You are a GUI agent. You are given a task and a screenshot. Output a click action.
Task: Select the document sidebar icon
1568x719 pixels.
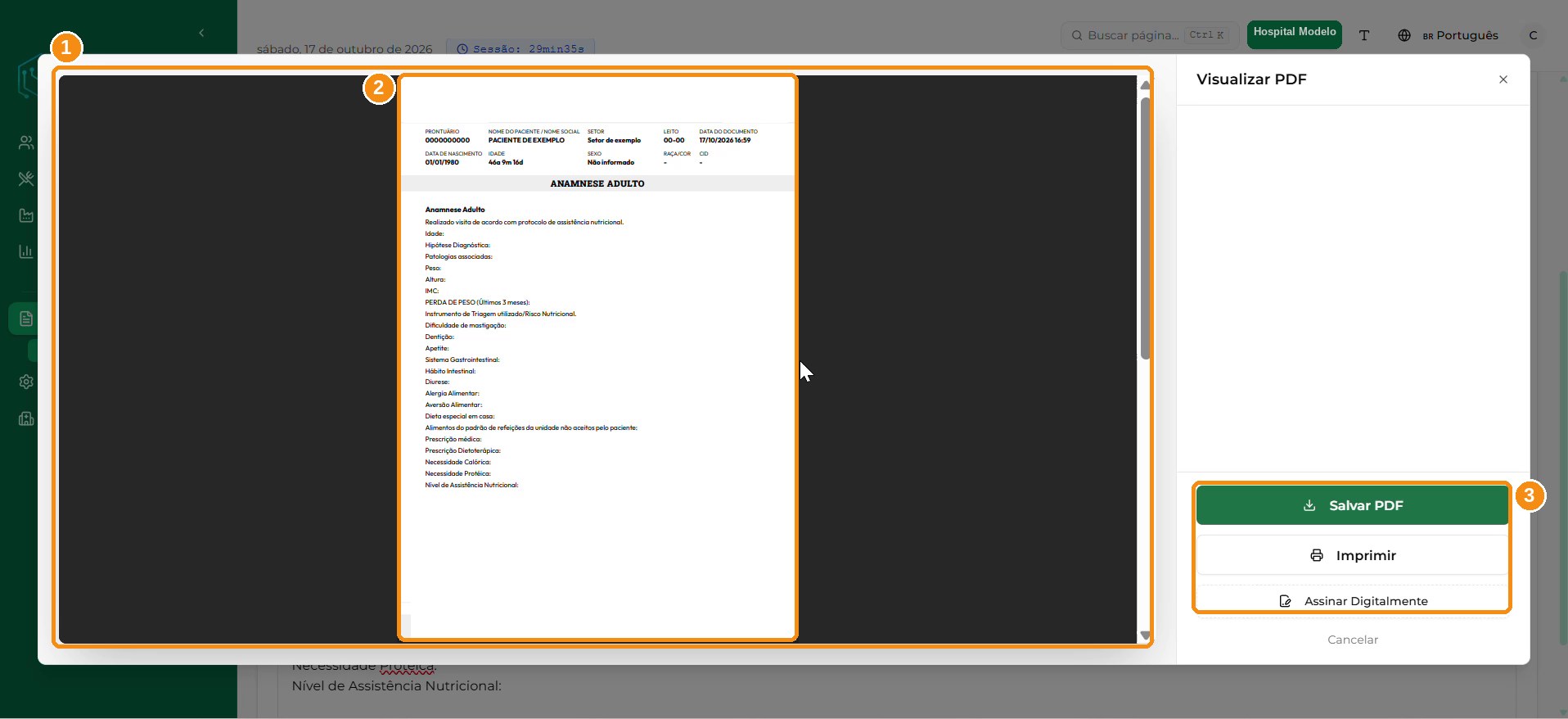click(x=26, y=319)
